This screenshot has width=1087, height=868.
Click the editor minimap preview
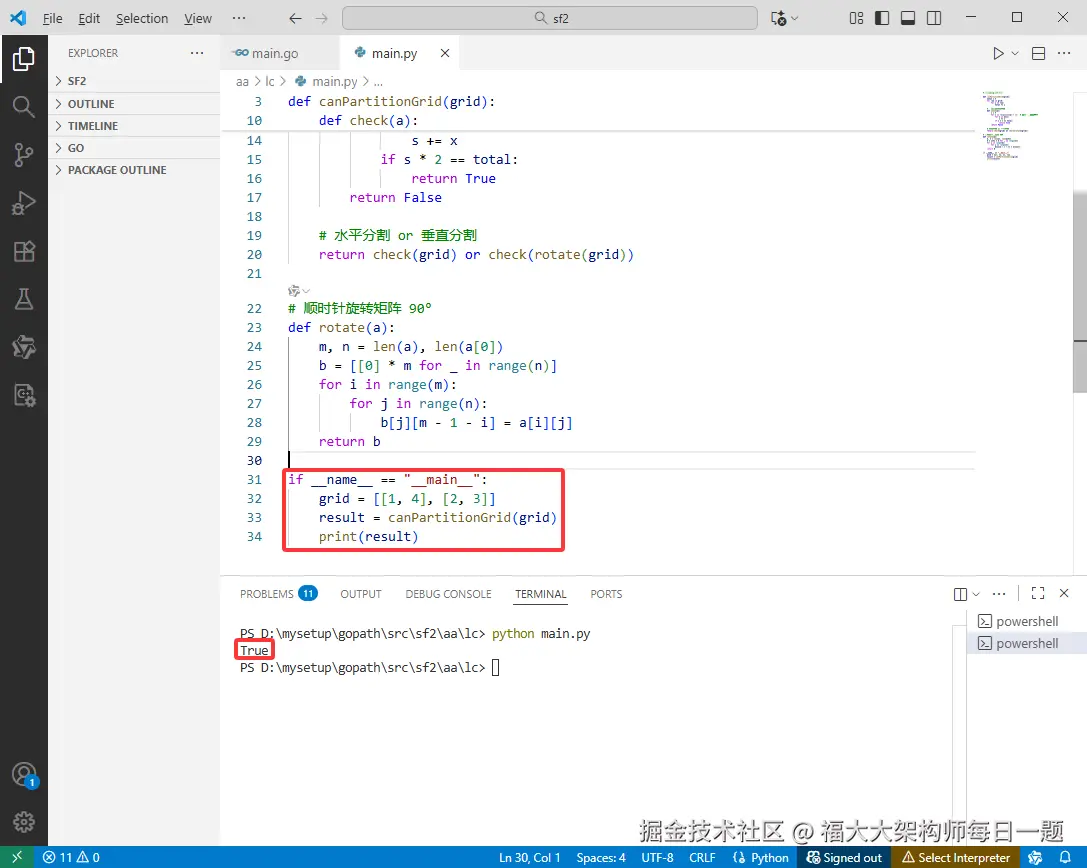click(x=1009, y=125)
